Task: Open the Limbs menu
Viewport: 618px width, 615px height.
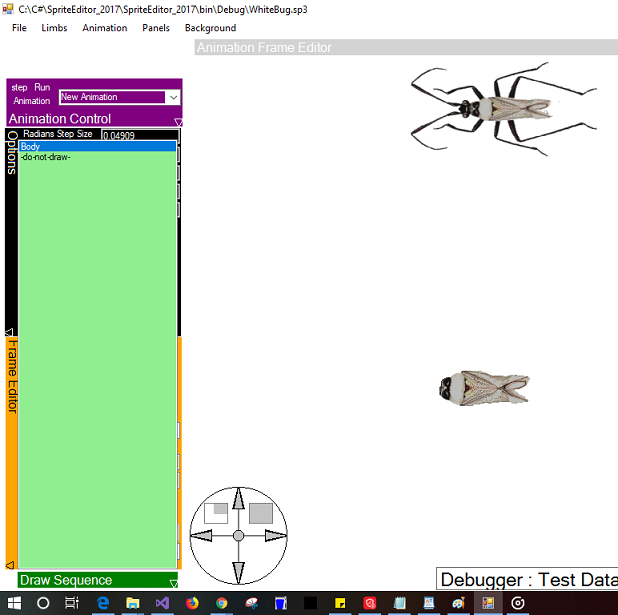Action: point(54,28)
